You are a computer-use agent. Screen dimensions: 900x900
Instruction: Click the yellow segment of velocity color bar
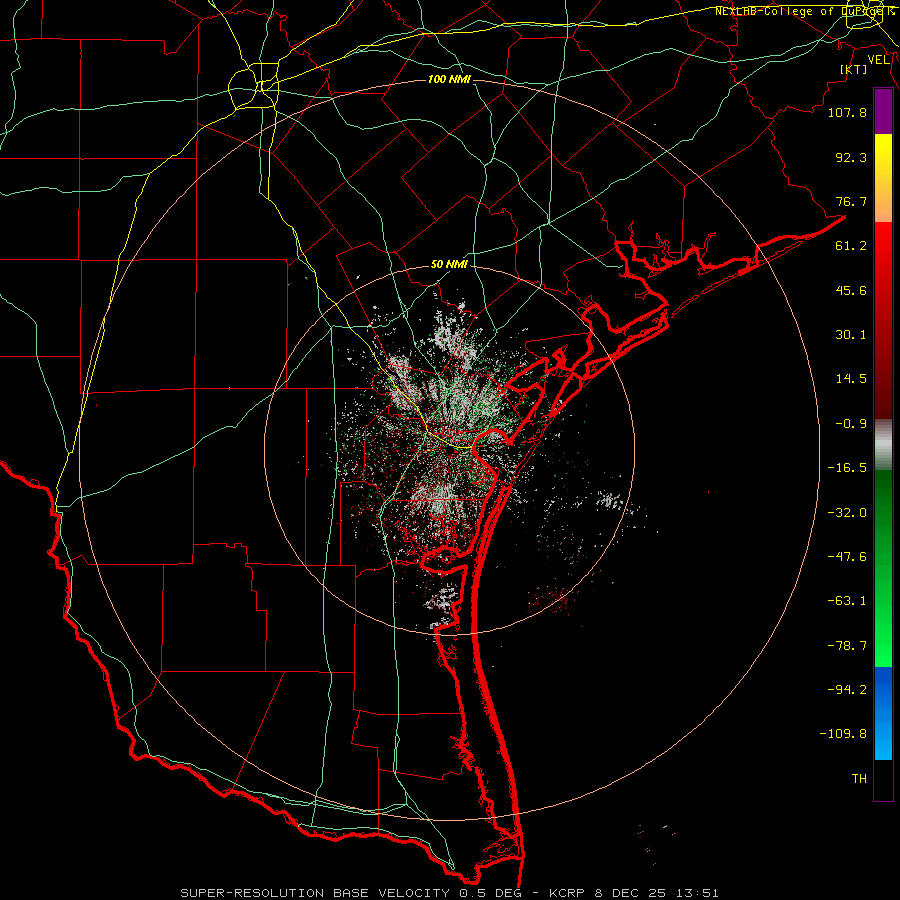coord(883,155)
